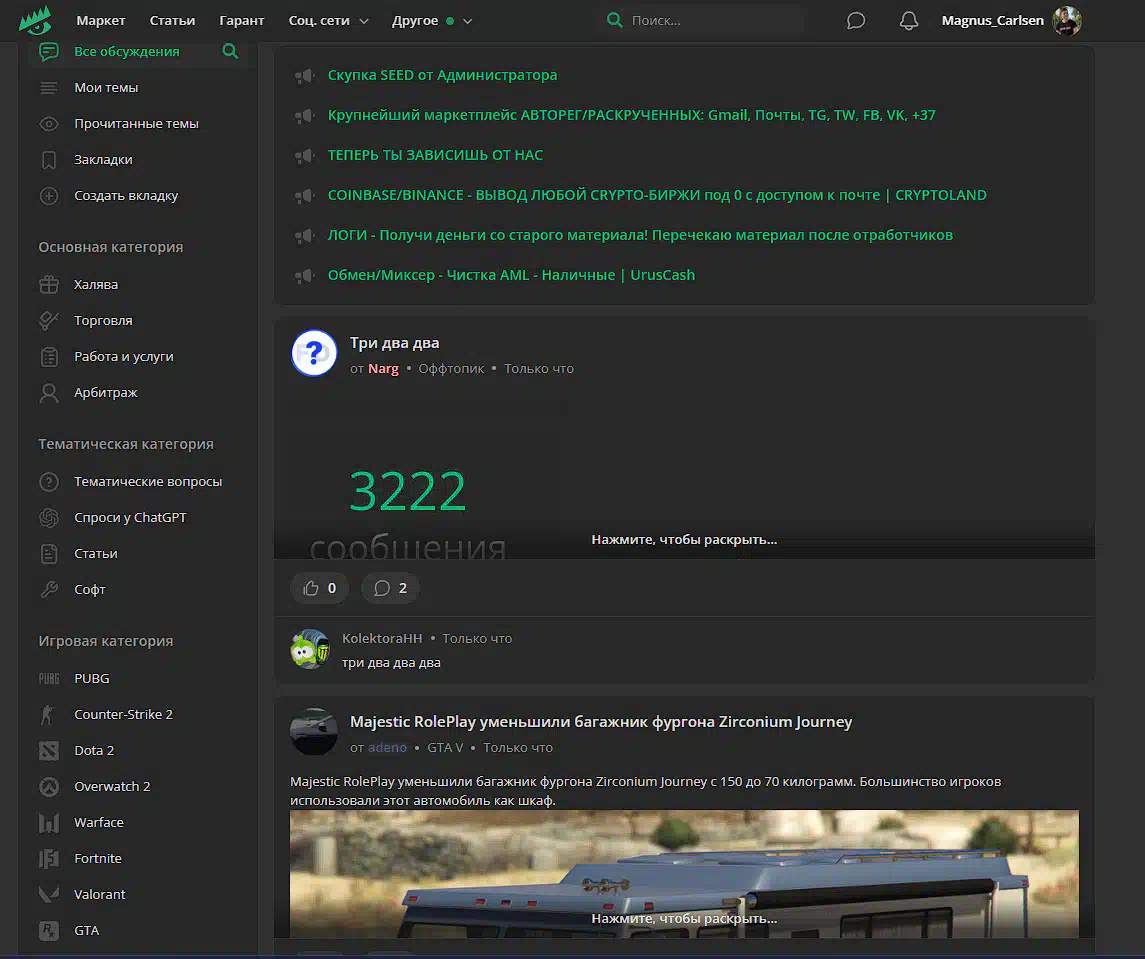
Task: Select Мои темы in sidebar
Action: (106, 88)
